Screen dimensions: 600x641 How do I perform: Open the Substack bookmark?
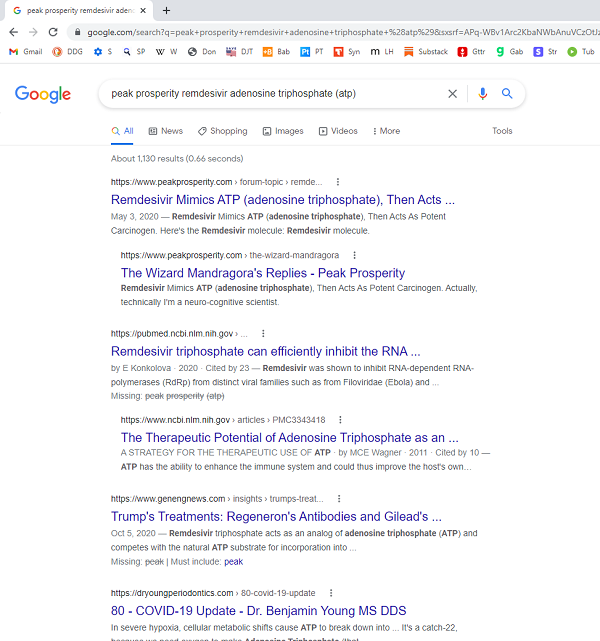point(426,52)
